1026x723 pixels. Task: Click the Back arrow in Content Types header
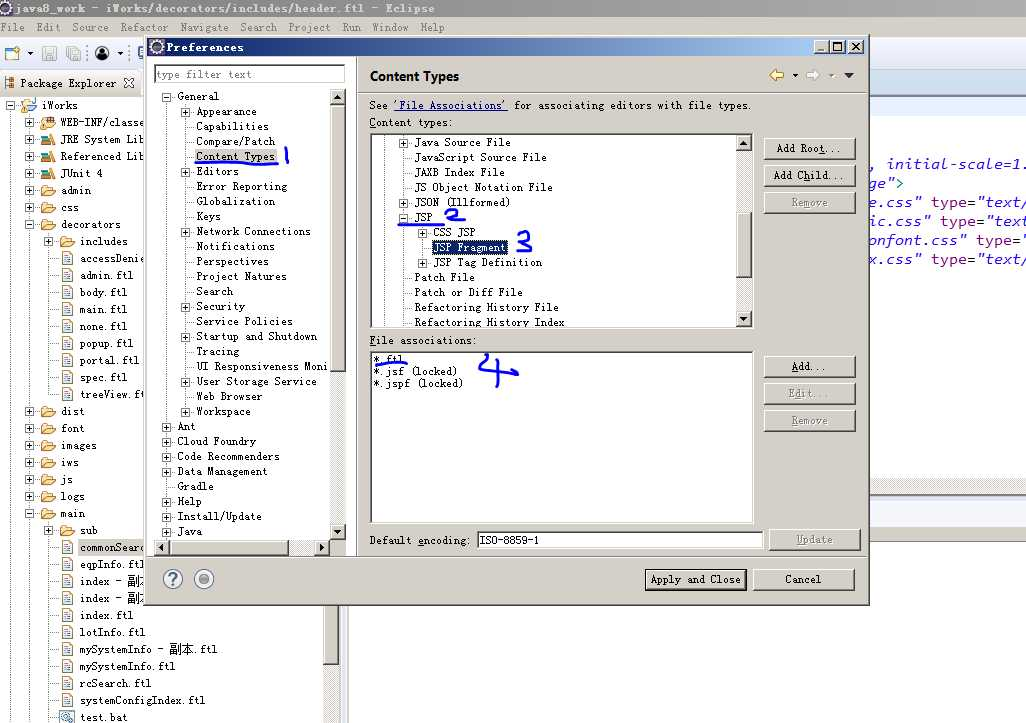pos(777,75)
